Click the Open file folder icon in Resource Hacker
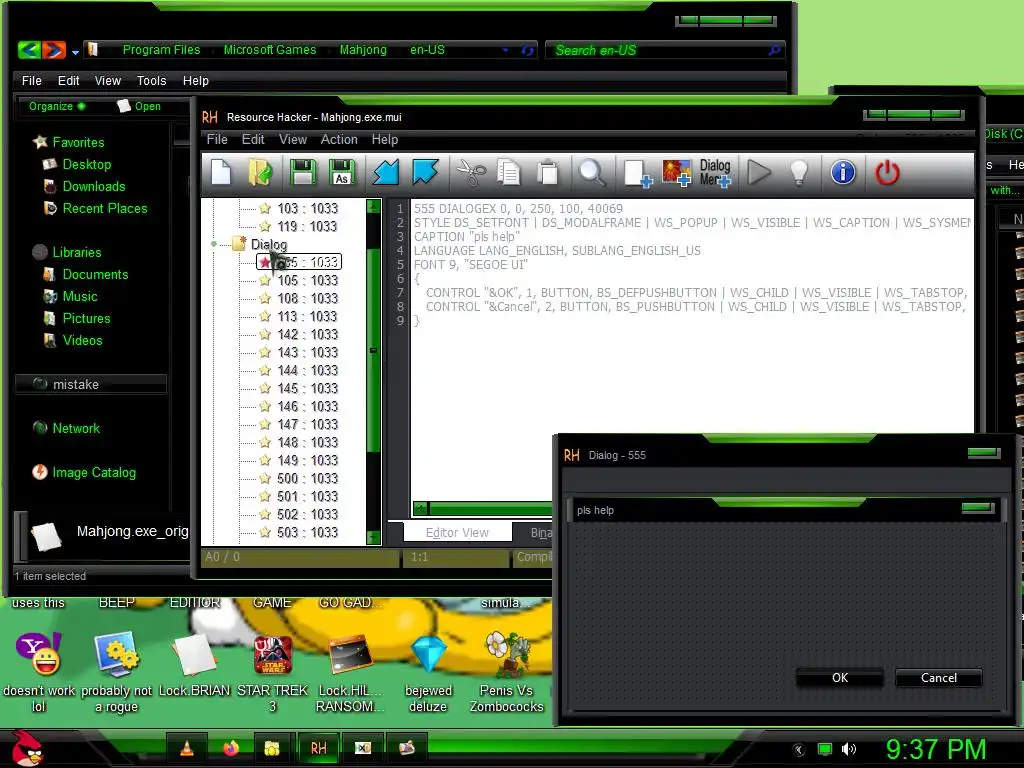The width and height of the screenshot is (1024, 768). 261,172
